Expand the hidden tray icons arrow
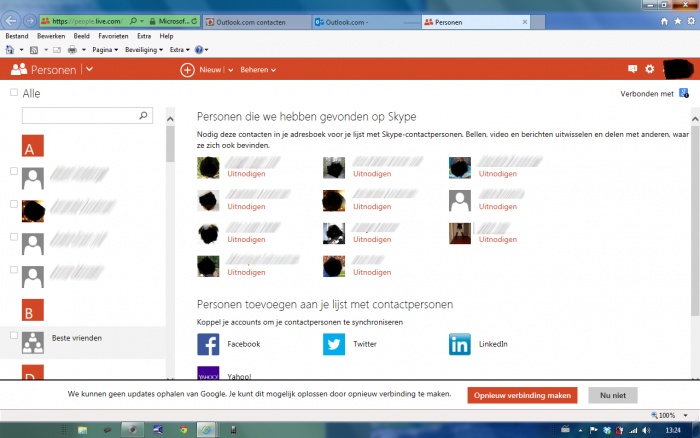This screenshot has height=438, width=700. (x=580, y=430)
